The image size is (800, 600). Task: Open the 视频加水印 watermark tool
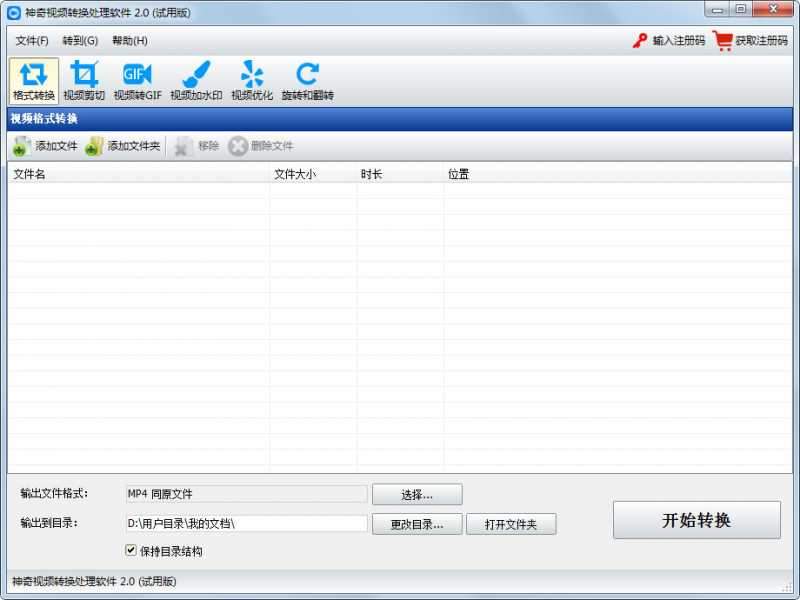click(x=195, y=81)
